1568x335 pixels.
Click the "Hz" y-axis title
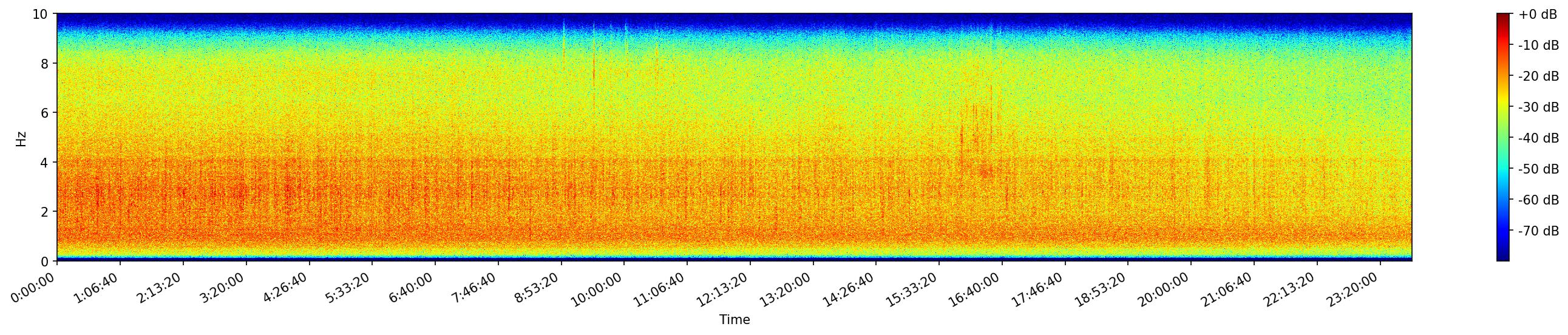21,138
